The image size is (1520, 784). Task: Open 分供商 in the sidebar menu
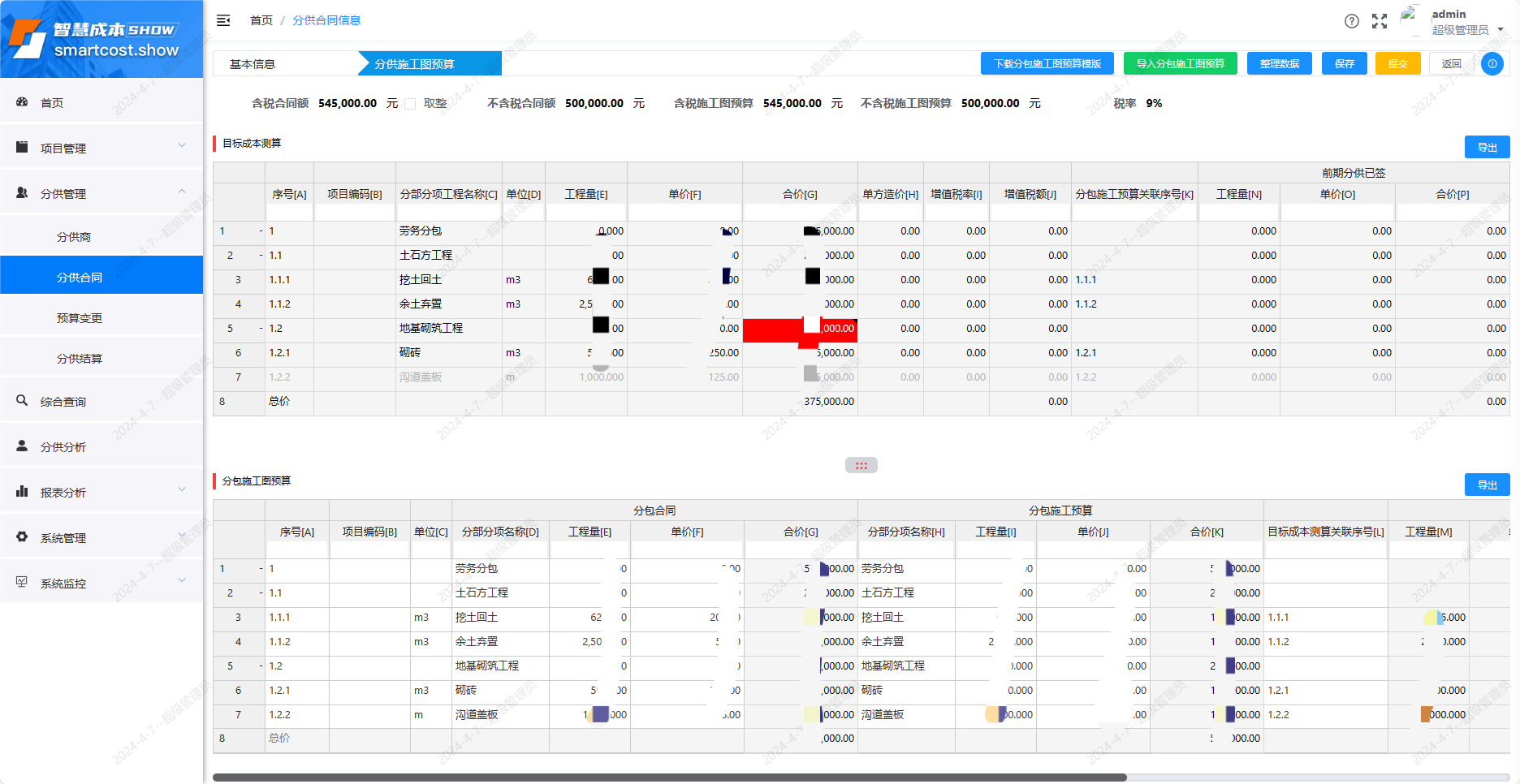(74, 237)
